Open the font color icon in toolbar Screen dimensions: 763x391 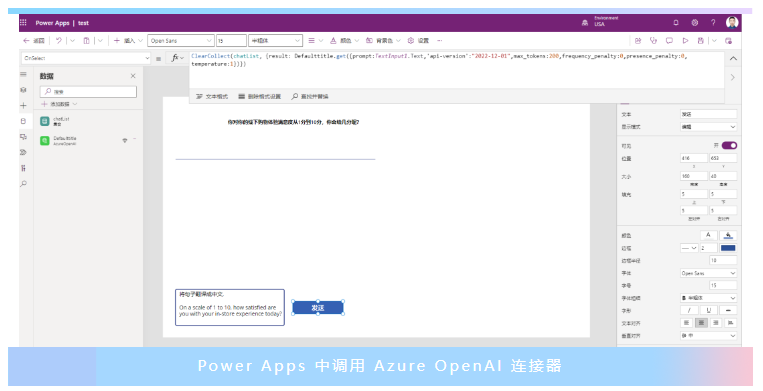point(333,41)
